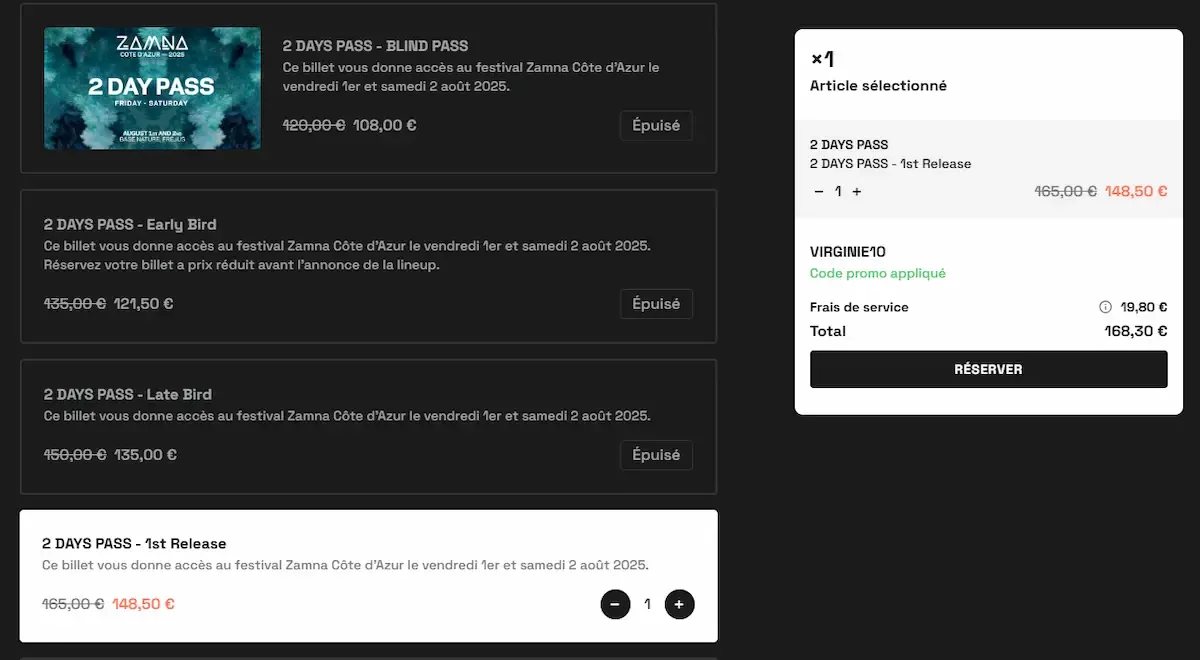Viewport: 1200px width, 660px height.
Task: Click the Frais de service label
Action: click(x=859, y=307)
